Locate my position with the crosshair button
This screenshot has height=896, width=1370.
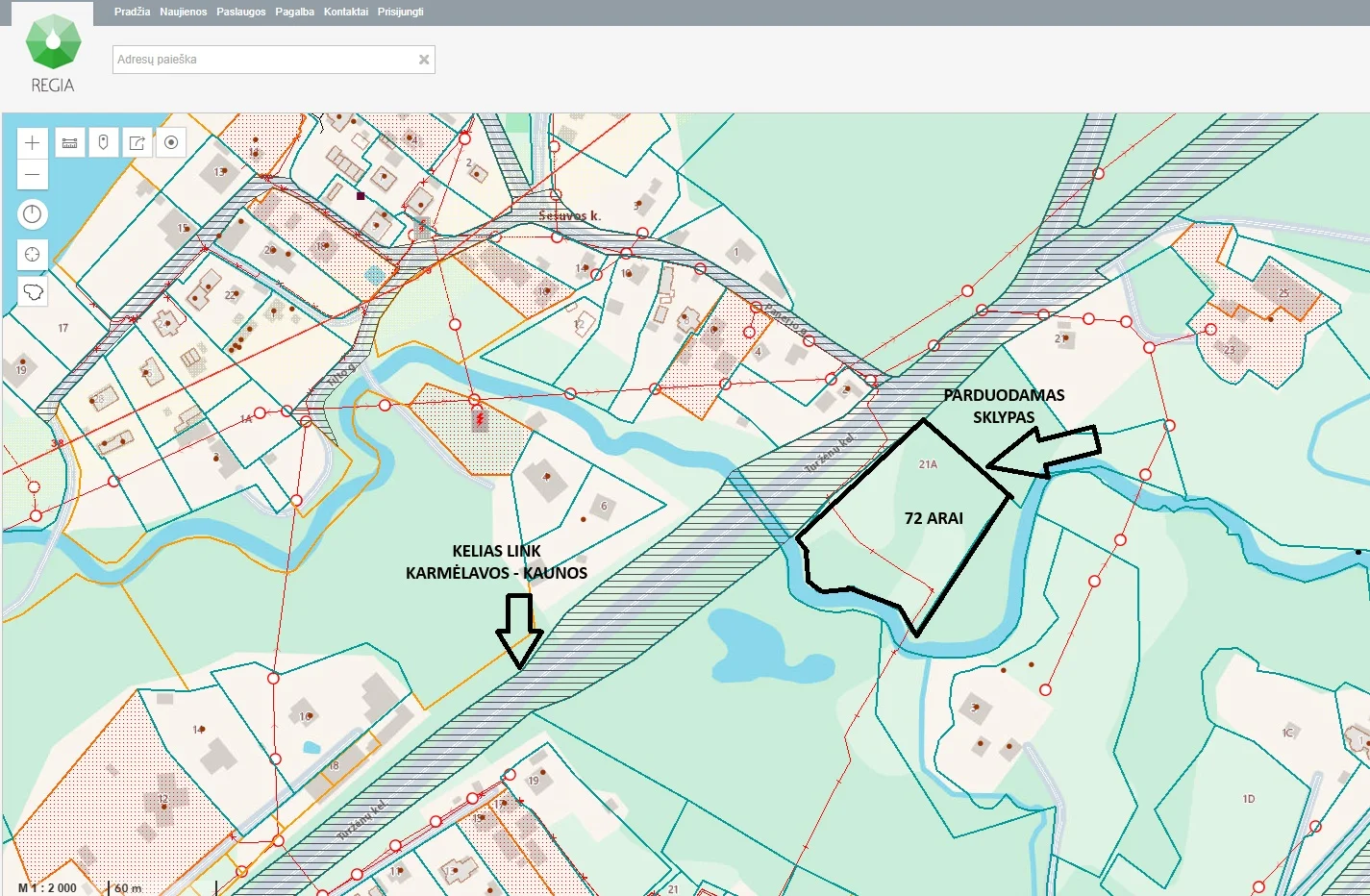pos(32,254)
